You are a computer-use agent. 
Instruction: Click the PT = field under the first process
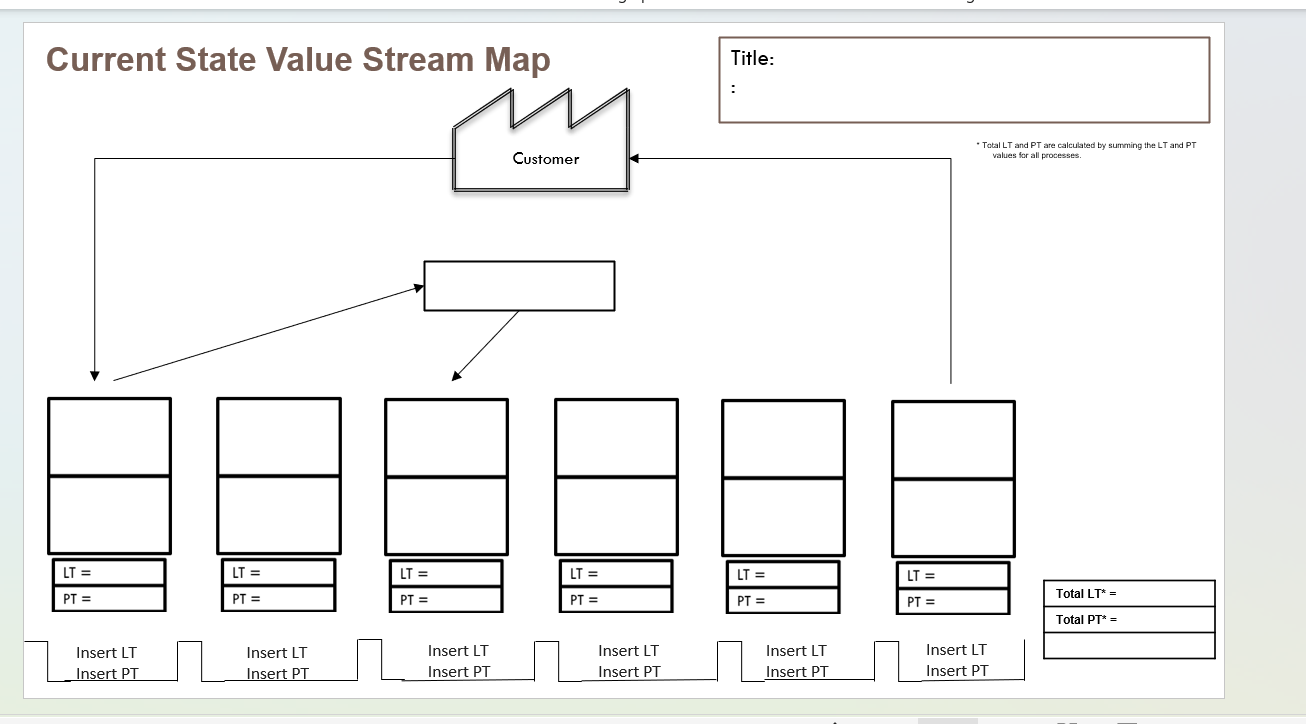pyautogui.click(x=108, y=597)
